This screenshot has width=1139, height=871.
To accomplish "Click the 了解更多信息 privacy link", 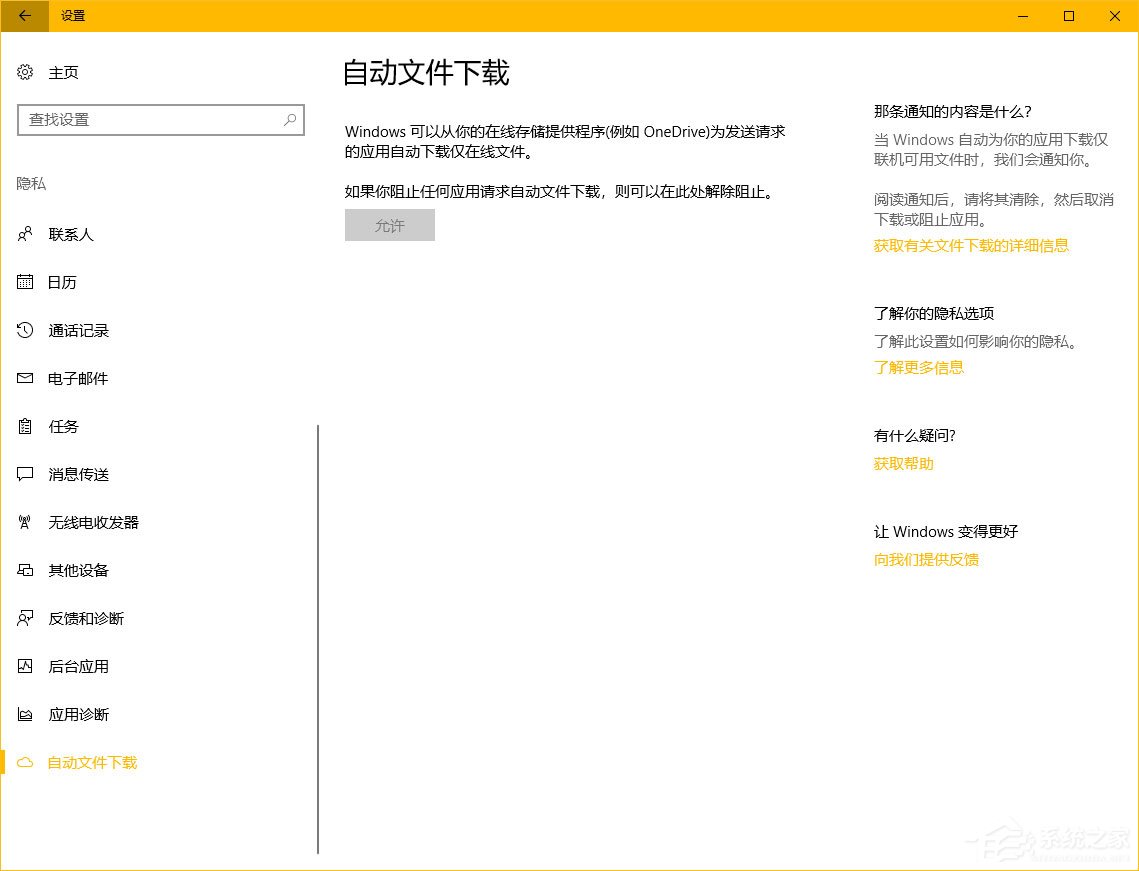I will click(x=918, y=367).
